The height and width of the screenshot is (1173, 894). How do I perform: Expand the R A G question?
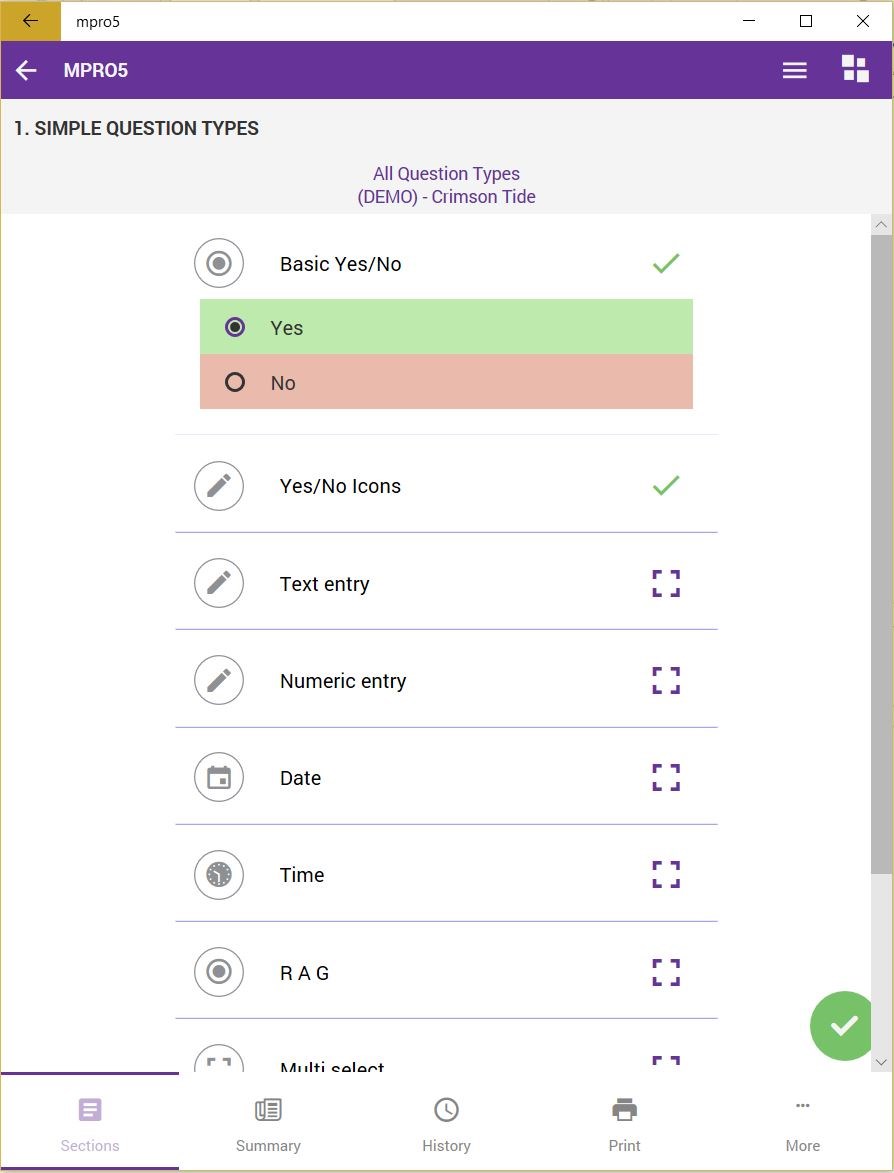coord(666,973)
